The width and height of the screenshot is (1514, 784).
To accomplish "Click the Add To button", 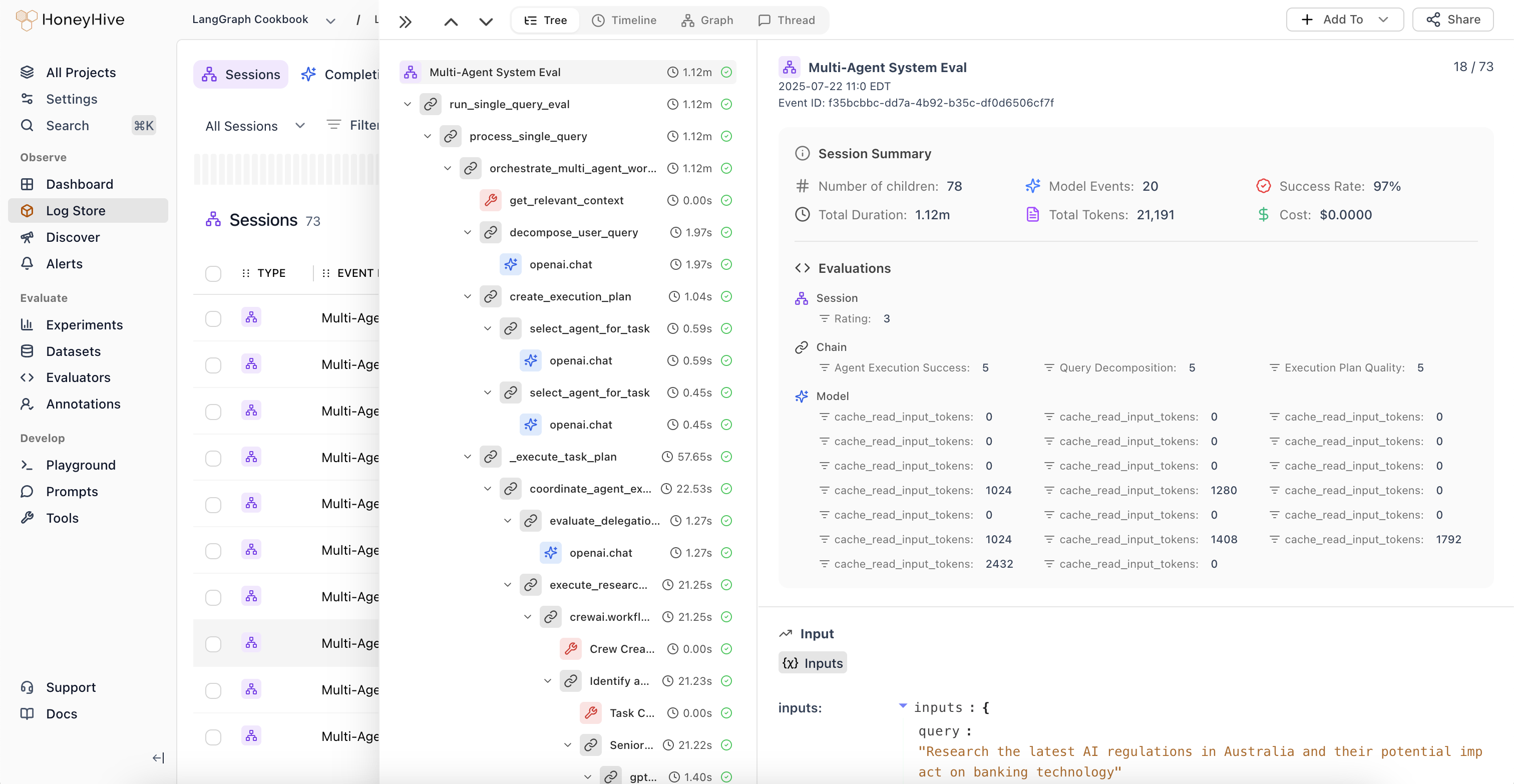I will (x=1344, y=20).
